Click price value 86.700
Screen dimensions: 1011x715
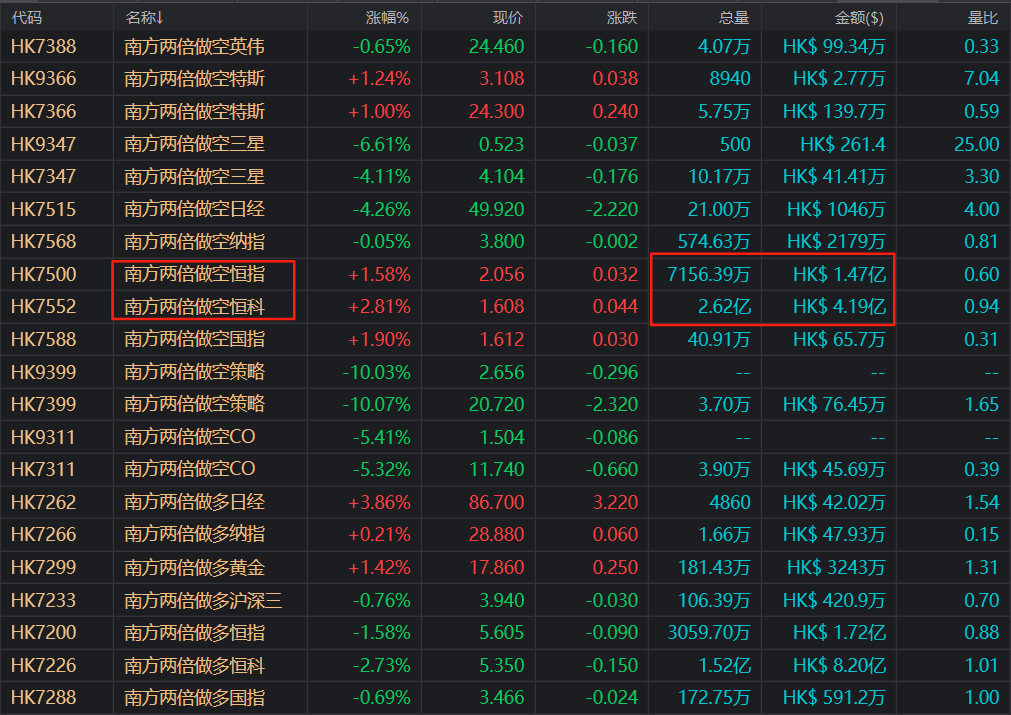(496, 502)
